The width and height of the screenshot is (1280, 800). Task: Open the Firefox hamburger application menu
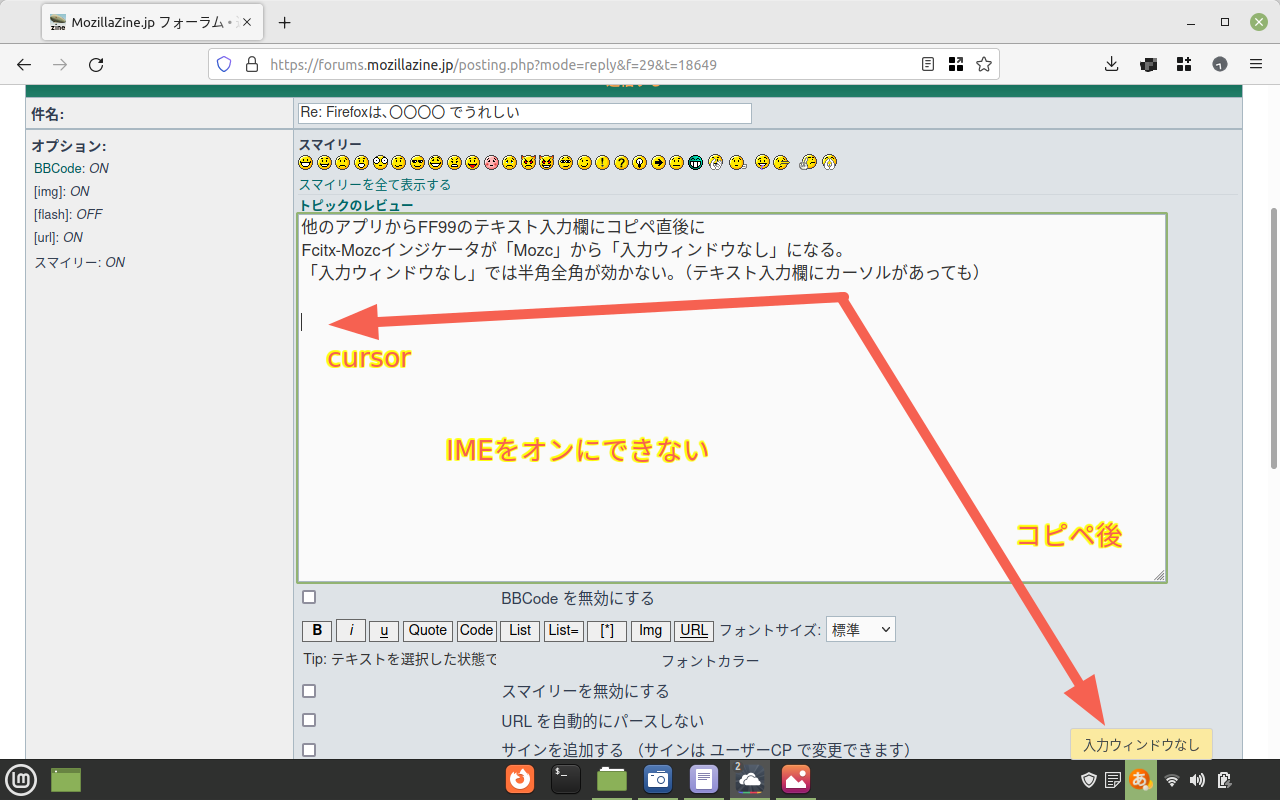1256,64
